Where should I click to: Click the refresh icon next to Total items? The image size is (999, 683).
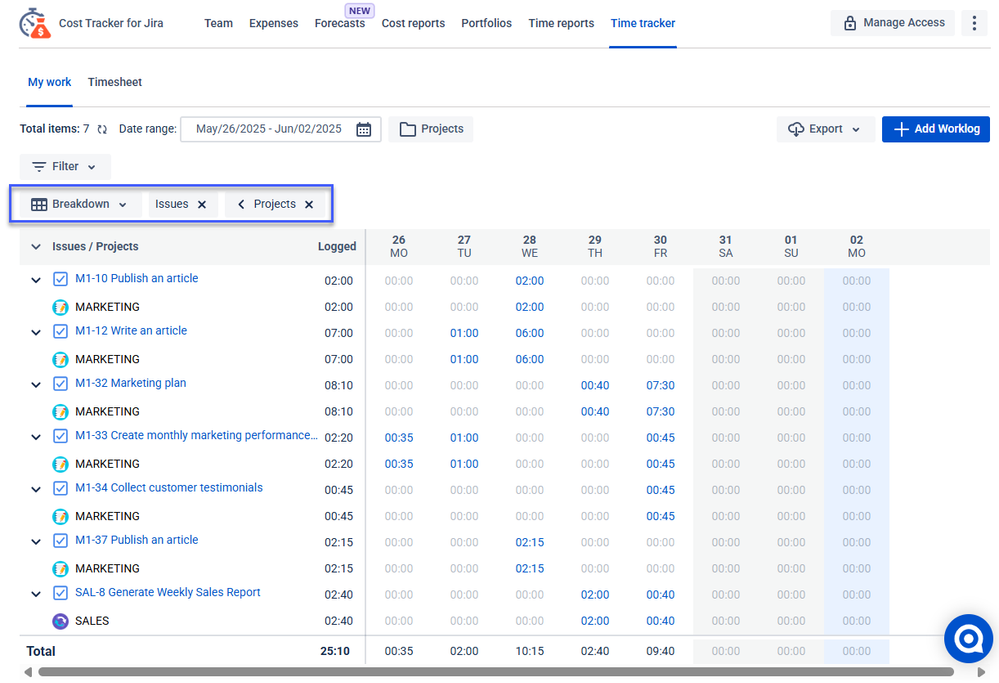point(102,129)
